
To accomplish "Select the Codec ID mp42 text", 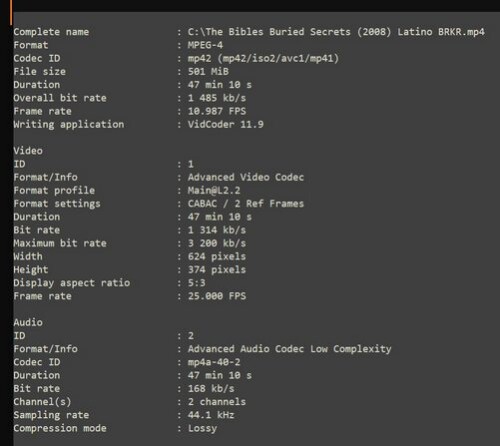I will (263, 58).
